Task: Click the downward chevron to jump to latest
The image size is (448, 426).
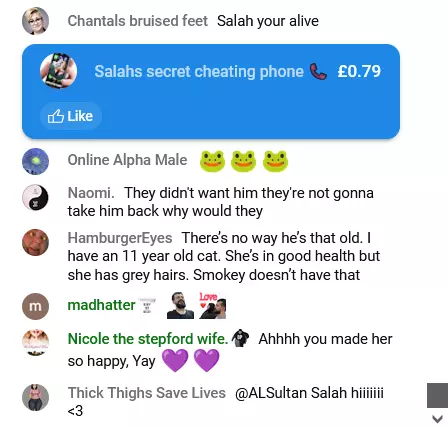Action: pyautogui.click(x=437, y=419)
